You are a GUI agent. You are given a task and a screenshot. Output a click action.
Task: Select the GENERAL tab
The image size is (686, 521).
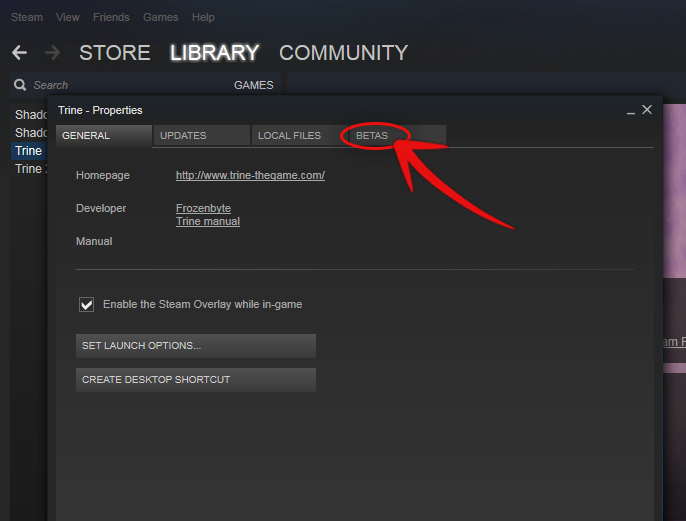pyautogui.click(x=104, y=136)
